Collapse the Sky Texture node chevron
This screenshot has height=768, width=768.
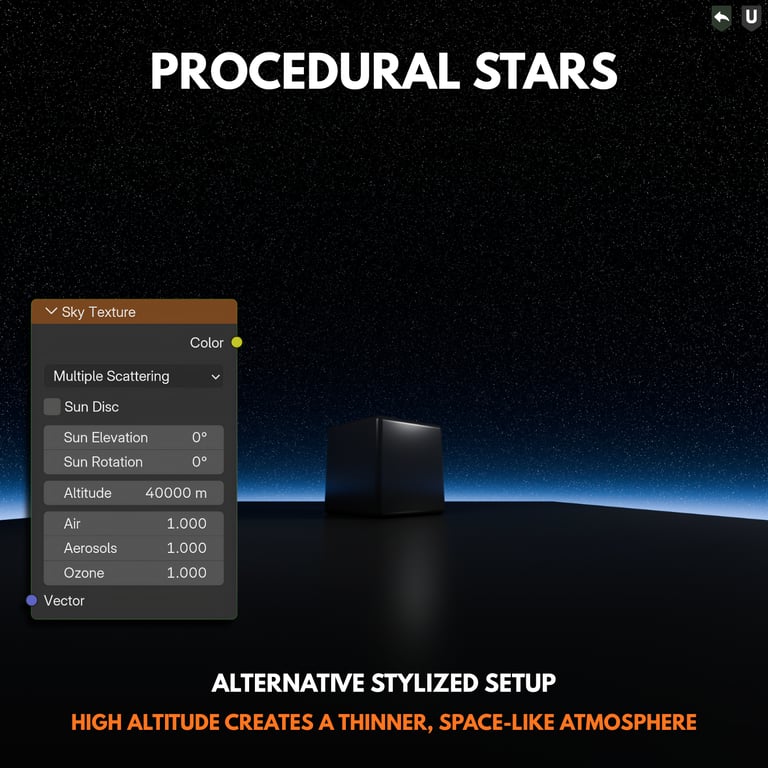(x=51, y=312)
